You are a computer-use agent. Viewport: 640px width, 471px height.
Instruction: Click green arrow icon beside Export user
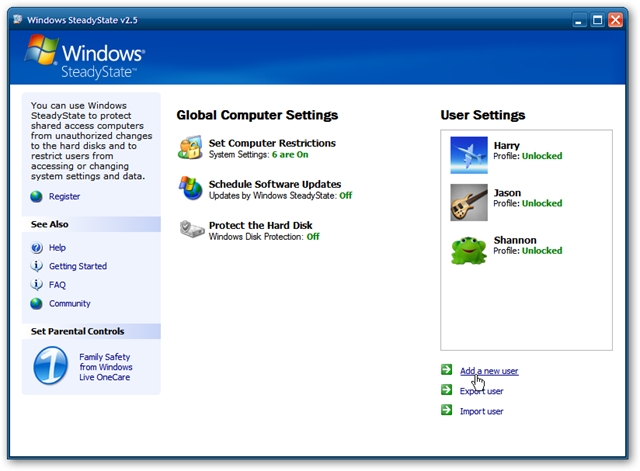(447, 389)
